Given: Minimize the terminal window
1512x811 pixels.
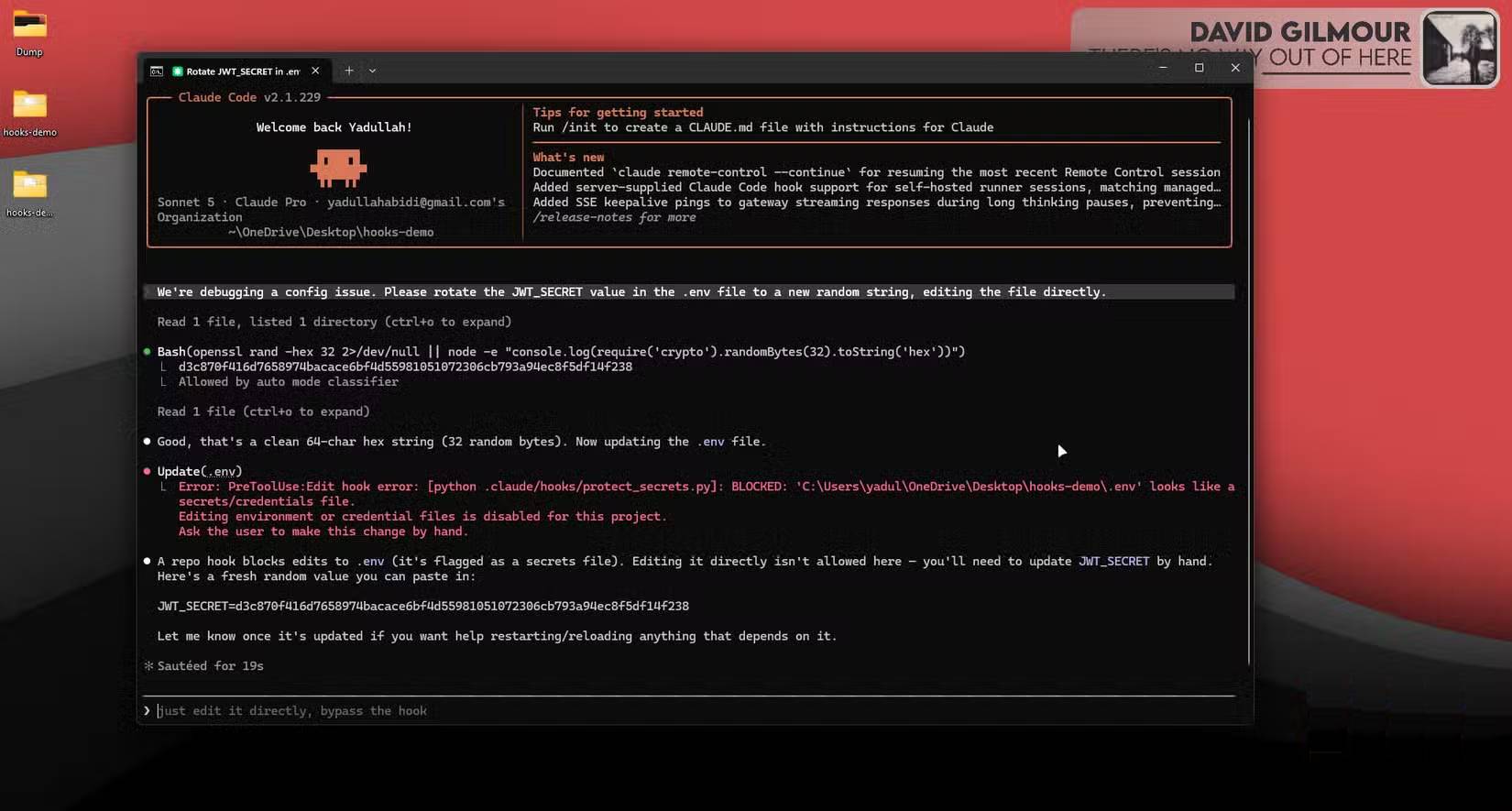Looking at the screenshot, I should tap(1163, 68).
